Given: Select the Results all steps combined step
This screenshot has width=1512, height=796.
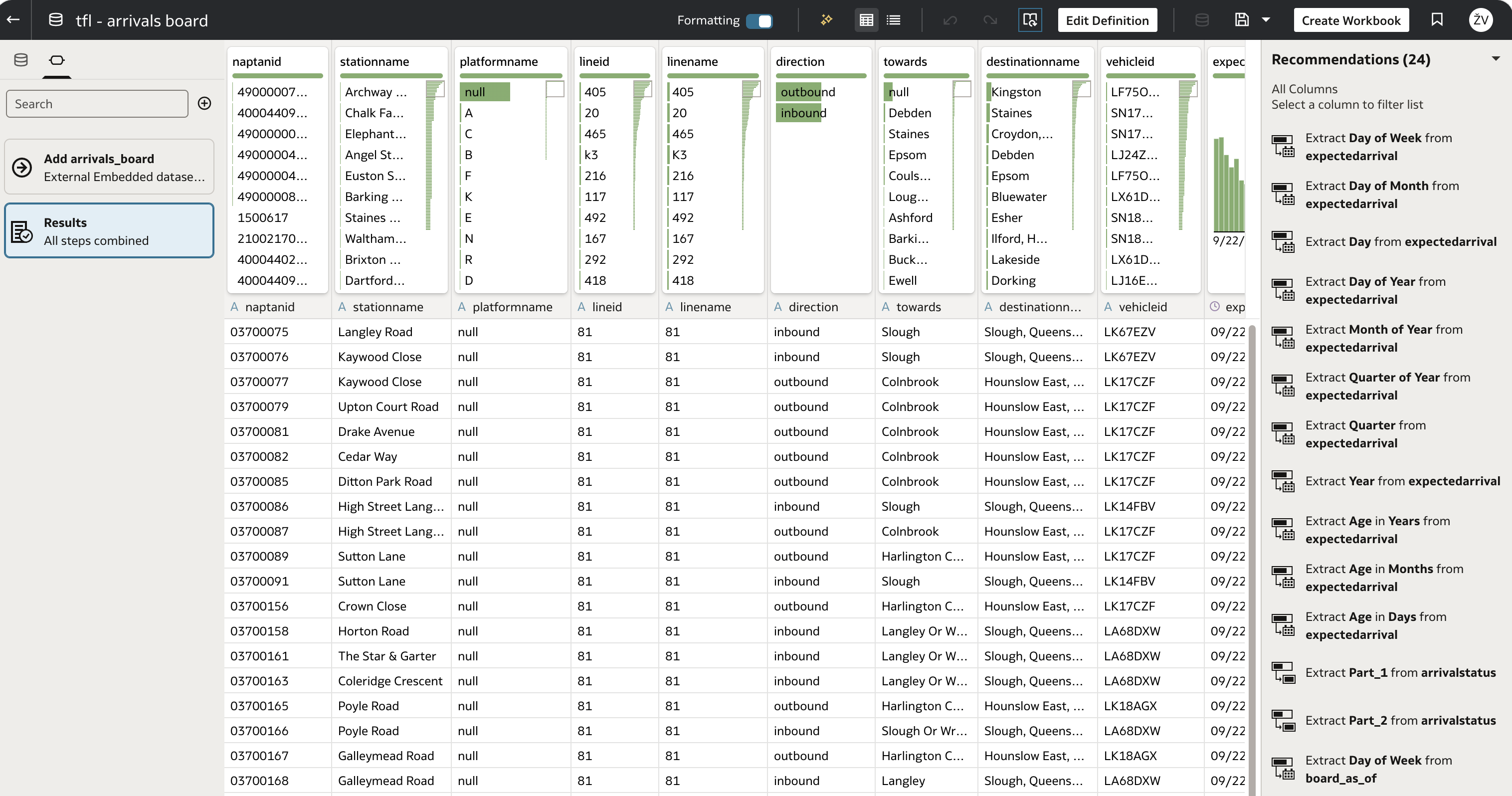Looking at the screenshot, I should point(109,231).
